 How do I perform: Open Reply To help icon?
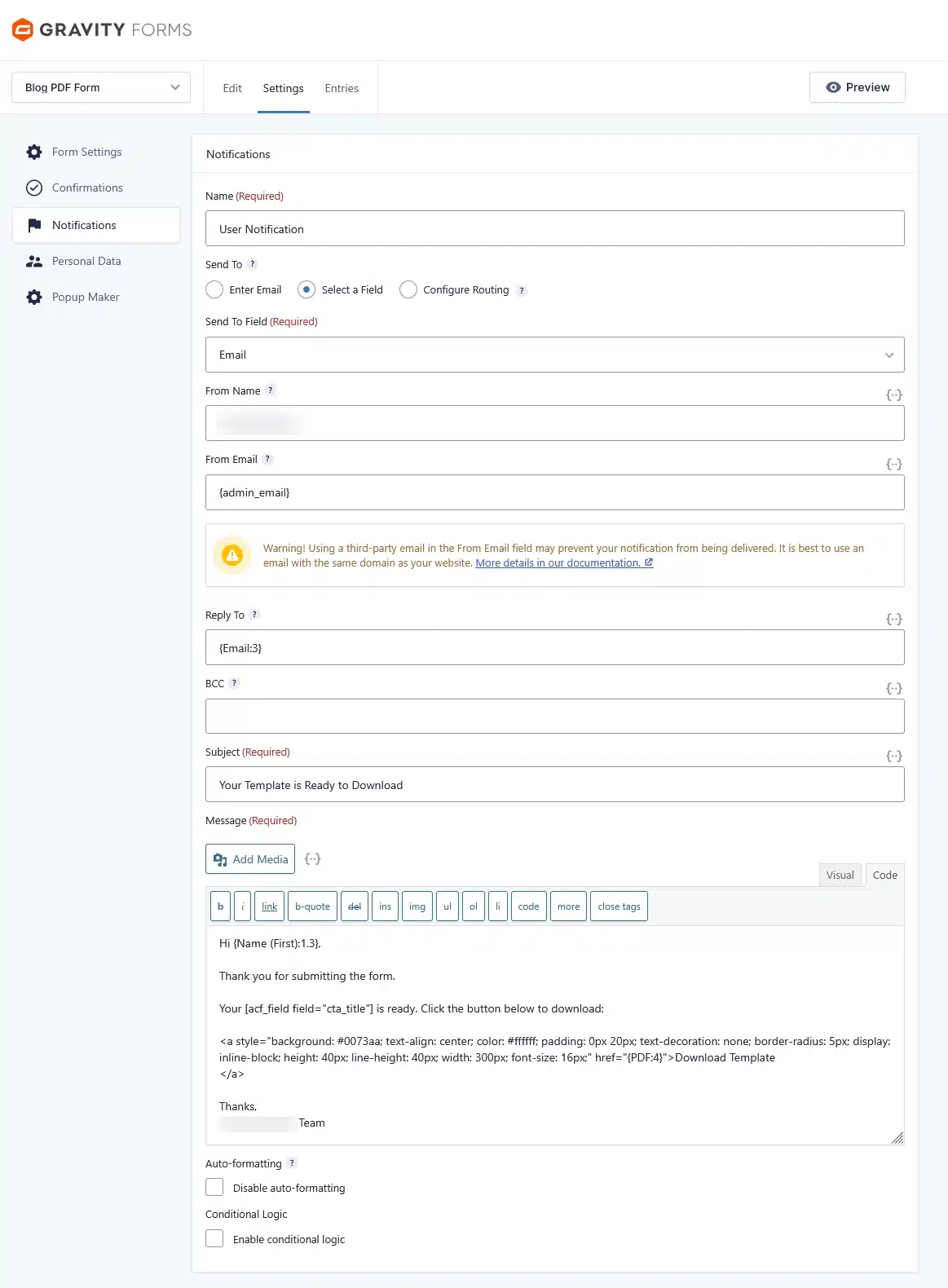254,615
